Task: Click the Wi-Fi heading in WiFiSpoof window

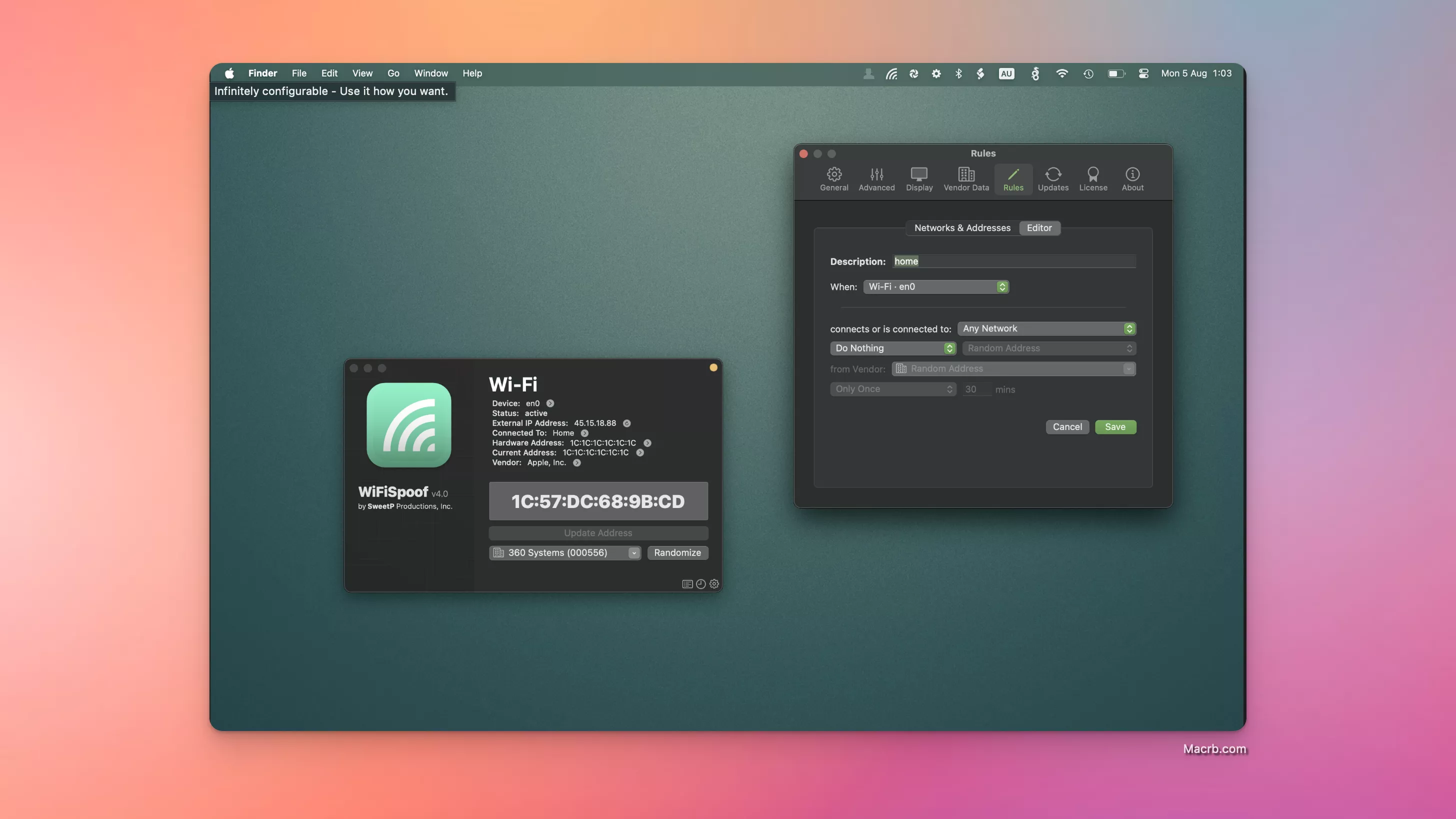Action: [x=512, y=384]
